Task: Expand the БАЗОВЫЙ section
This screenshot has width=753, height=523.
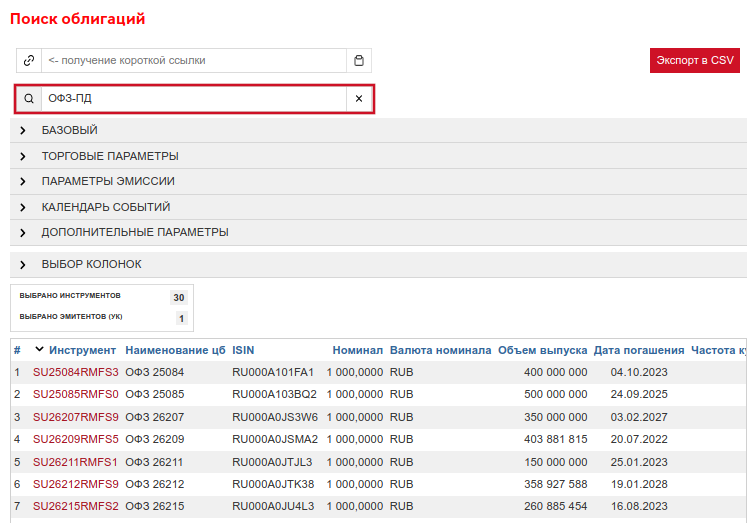Action: 378,130
